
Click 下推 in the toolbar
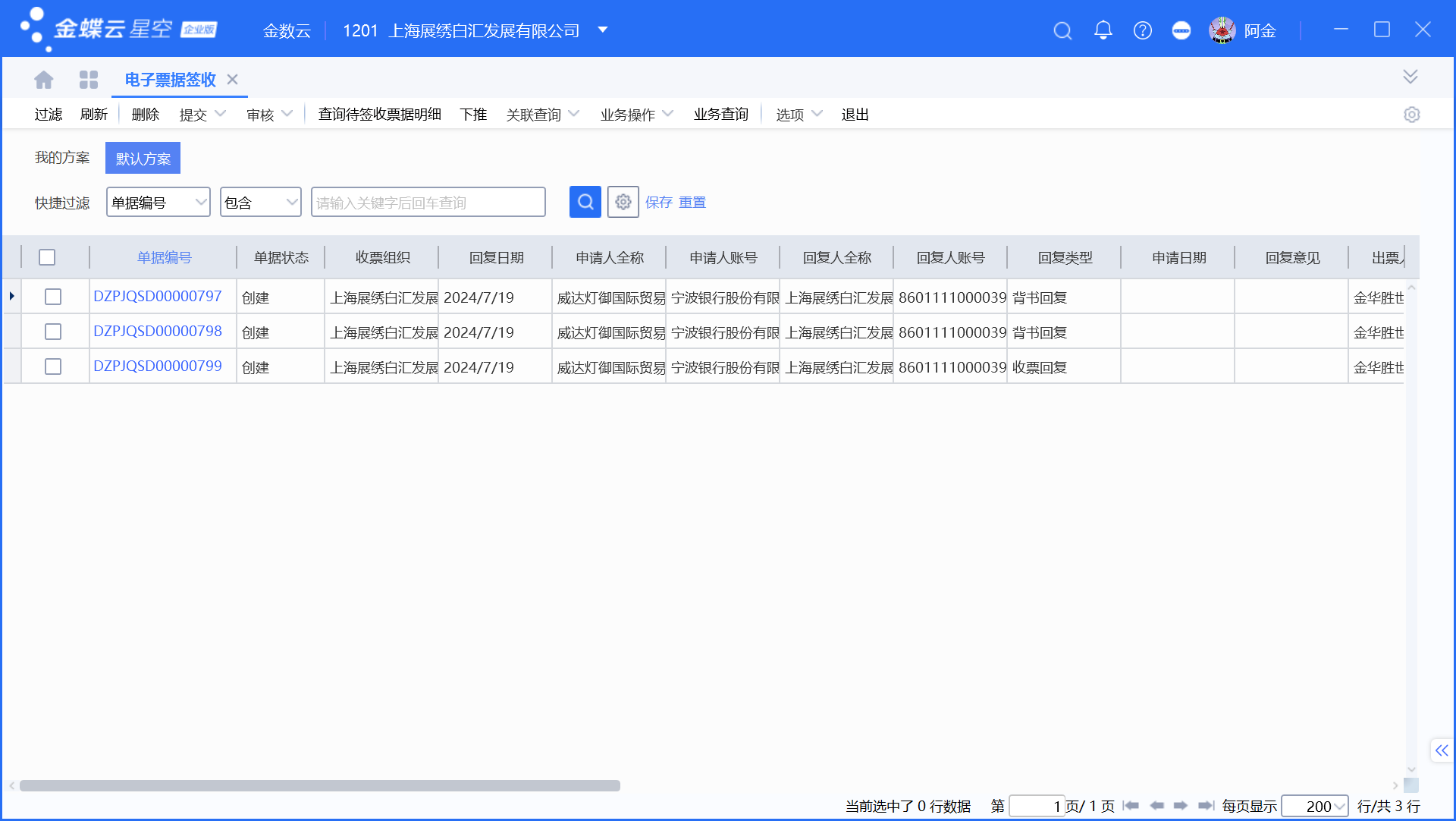click(473, 115)
